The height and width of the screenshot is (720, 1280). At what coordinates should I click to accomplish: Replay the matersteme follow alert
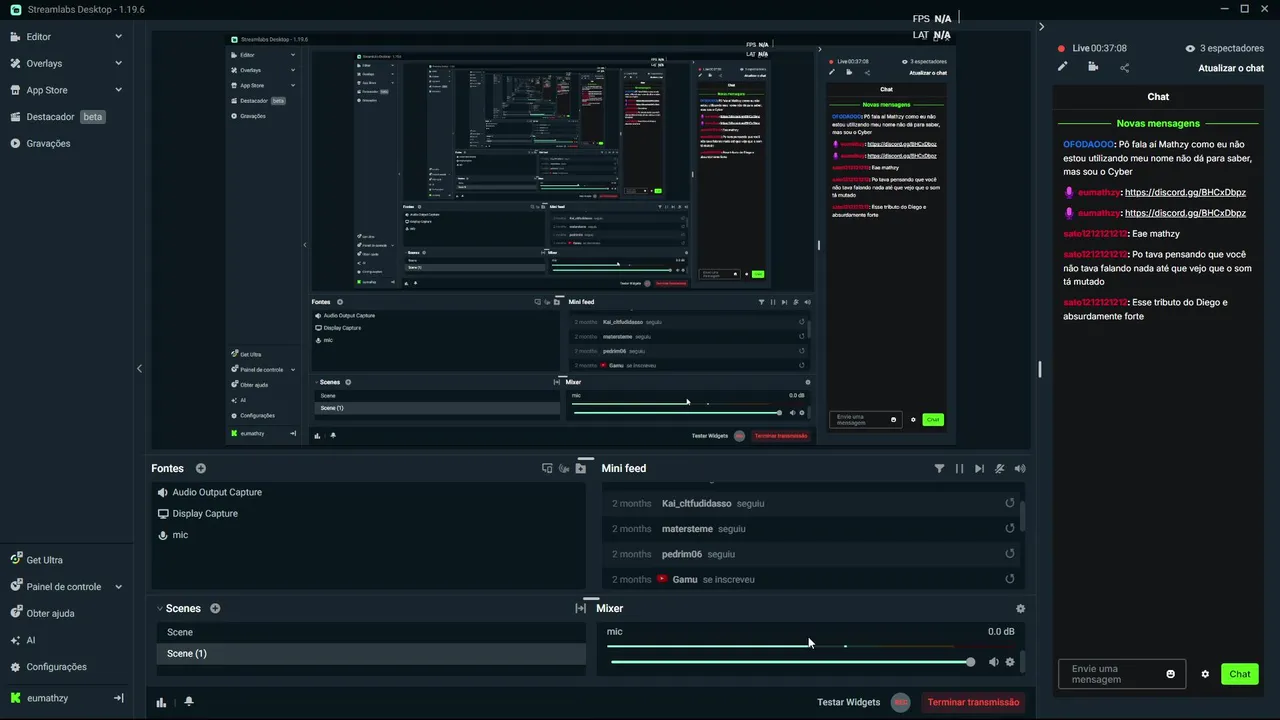[x=1010, y=528]
